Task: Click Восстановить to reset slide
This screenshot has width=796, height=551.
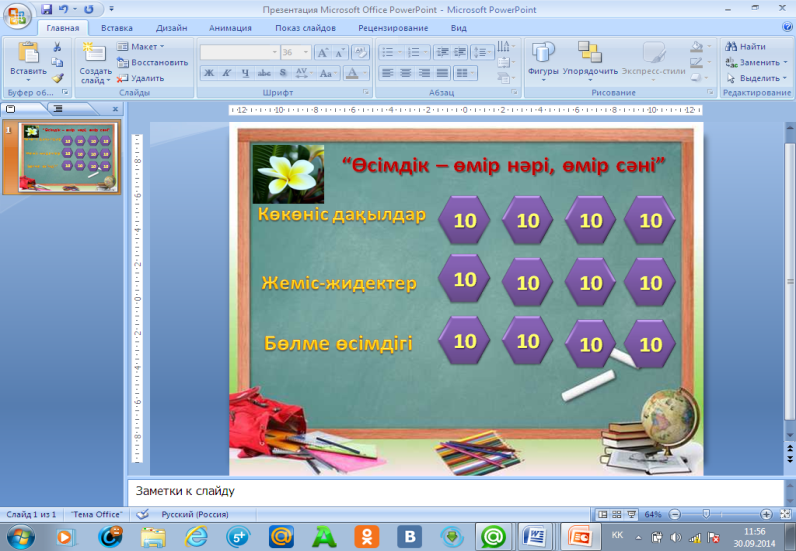Action: click(x=153, y=62)
